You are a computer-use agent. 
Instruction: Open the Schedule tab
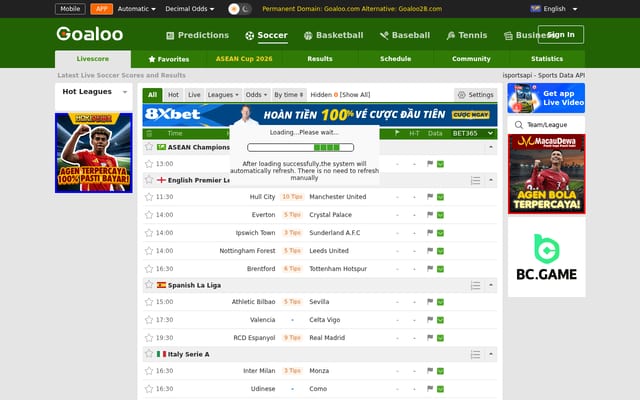coord(396,59)
